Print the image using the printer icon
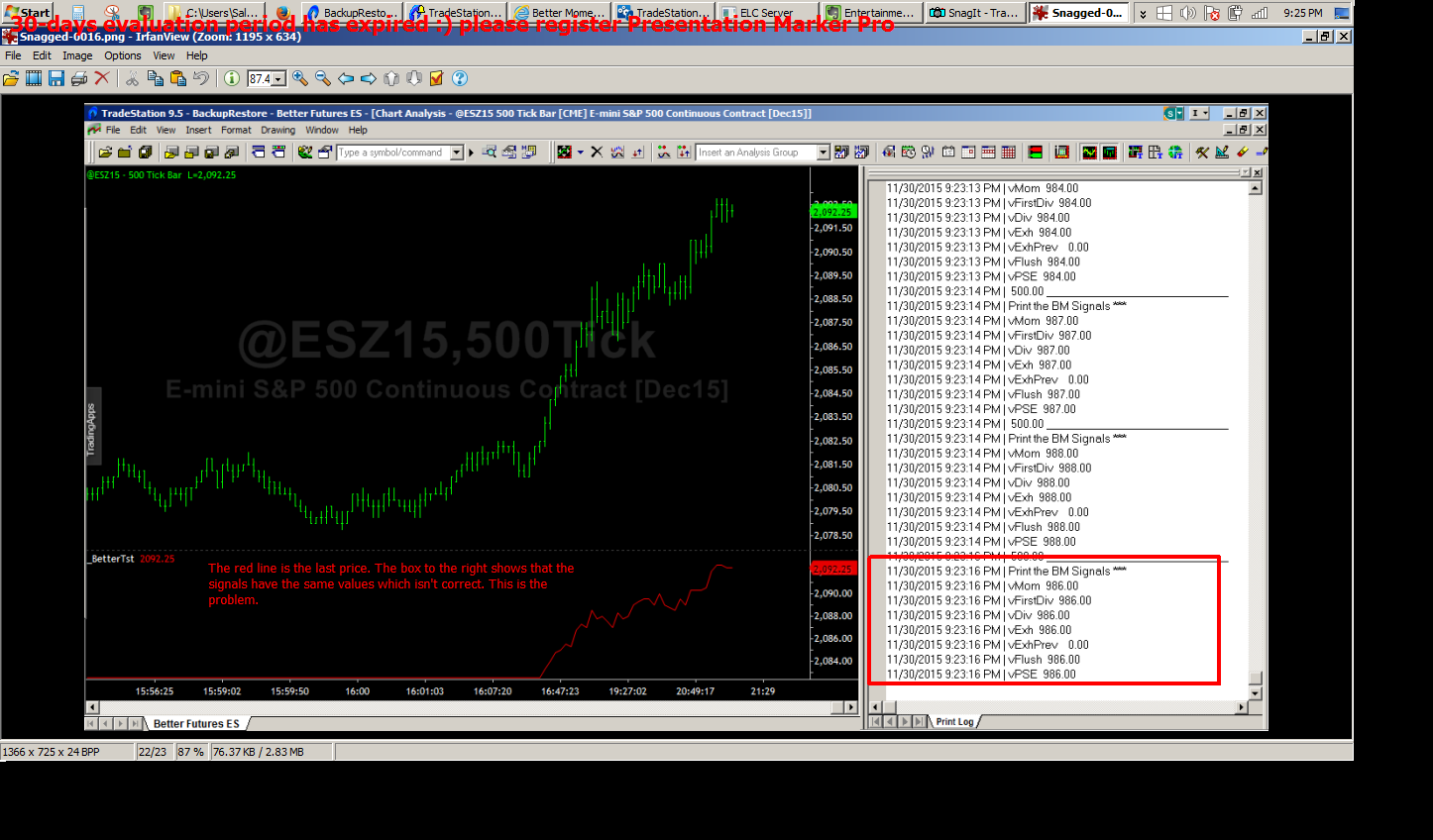This screenshot has height=840, width=1433. (79, 78)
